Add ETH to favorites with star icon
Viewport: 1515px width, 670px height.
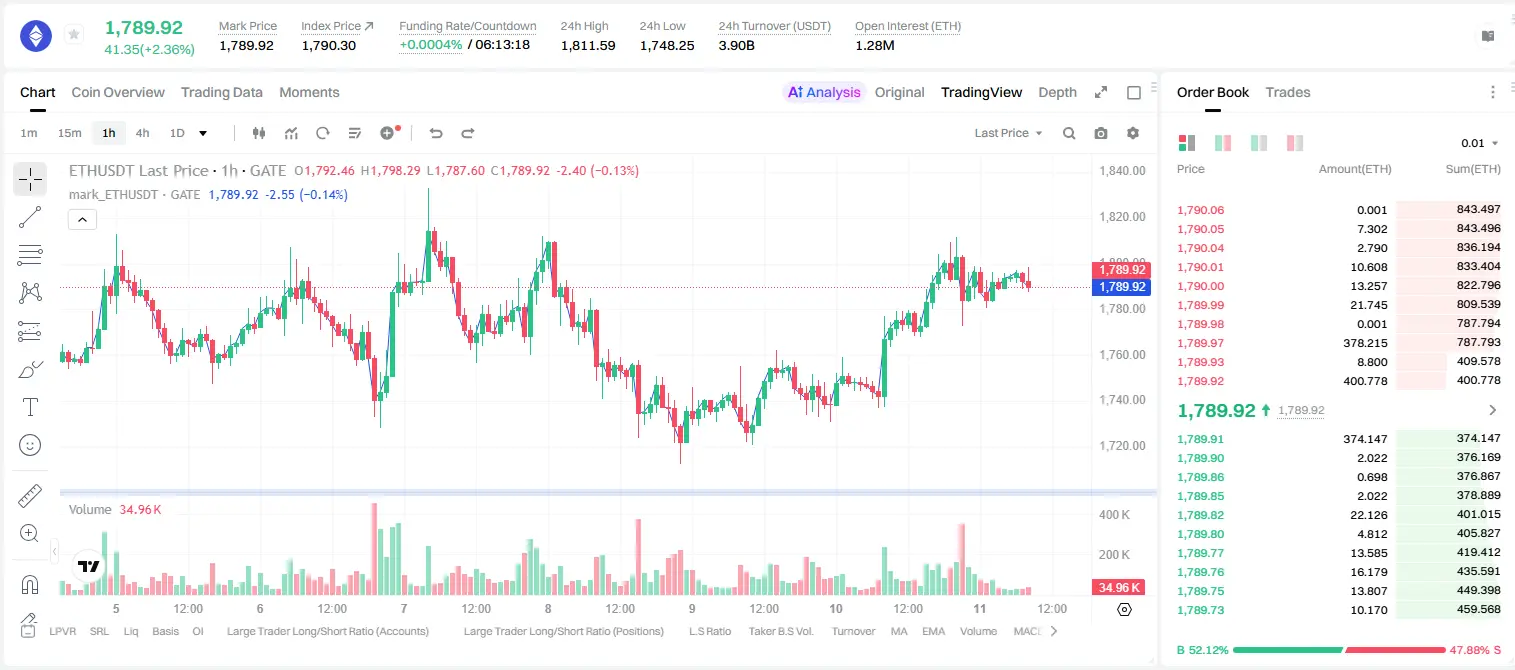click(74, 35)
